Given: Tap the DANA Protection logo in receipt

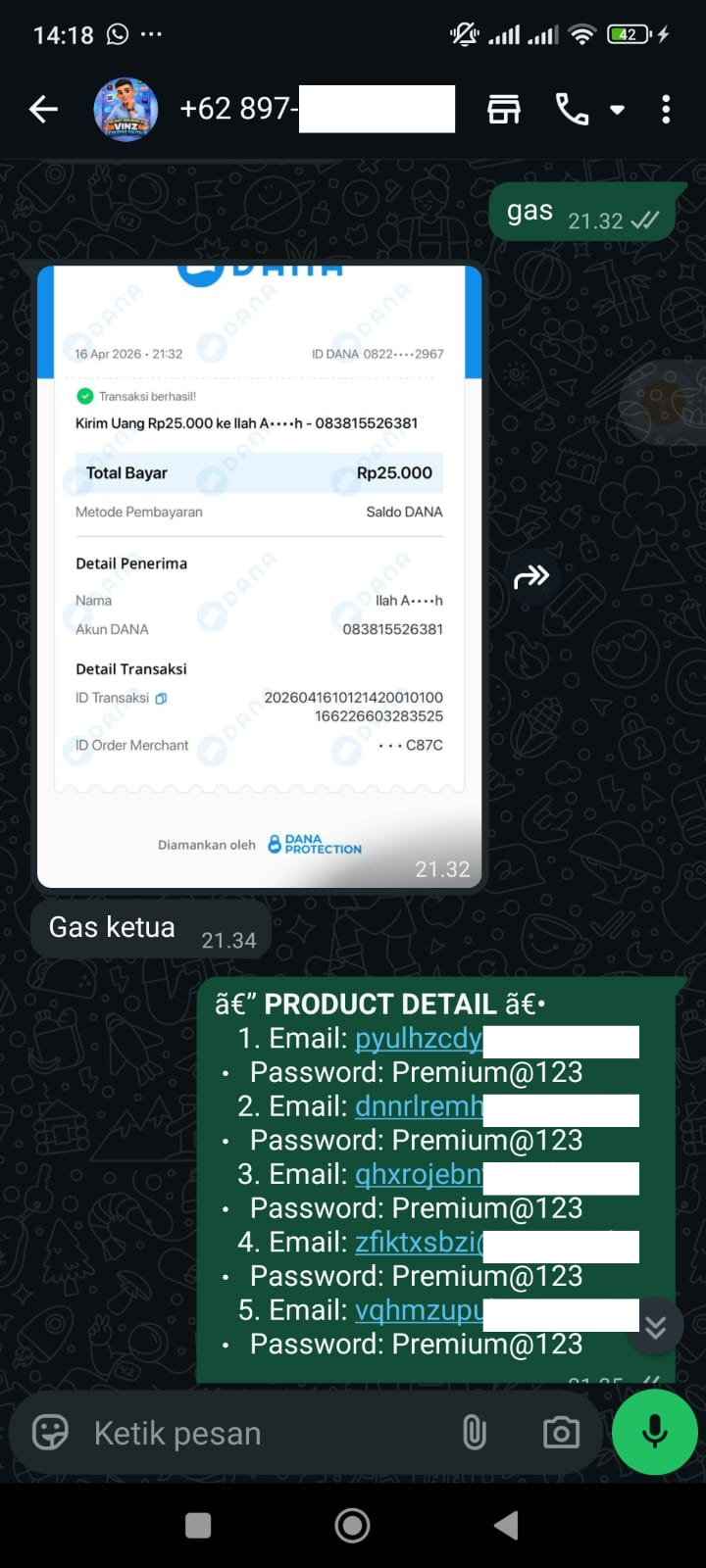Looking at the screenshot, I should (x=315, y=844).
